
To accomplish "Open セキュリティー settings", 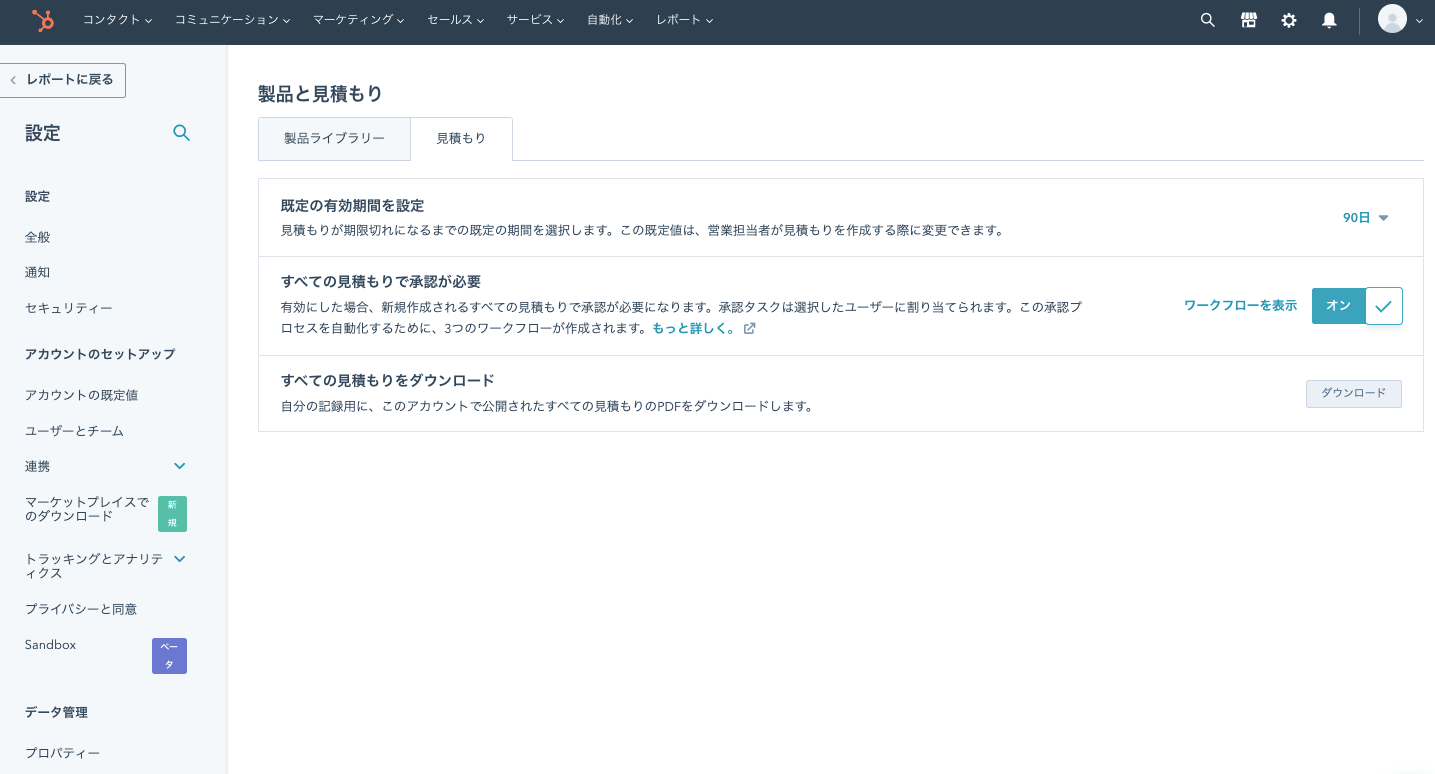I will [x=69, y=309].
